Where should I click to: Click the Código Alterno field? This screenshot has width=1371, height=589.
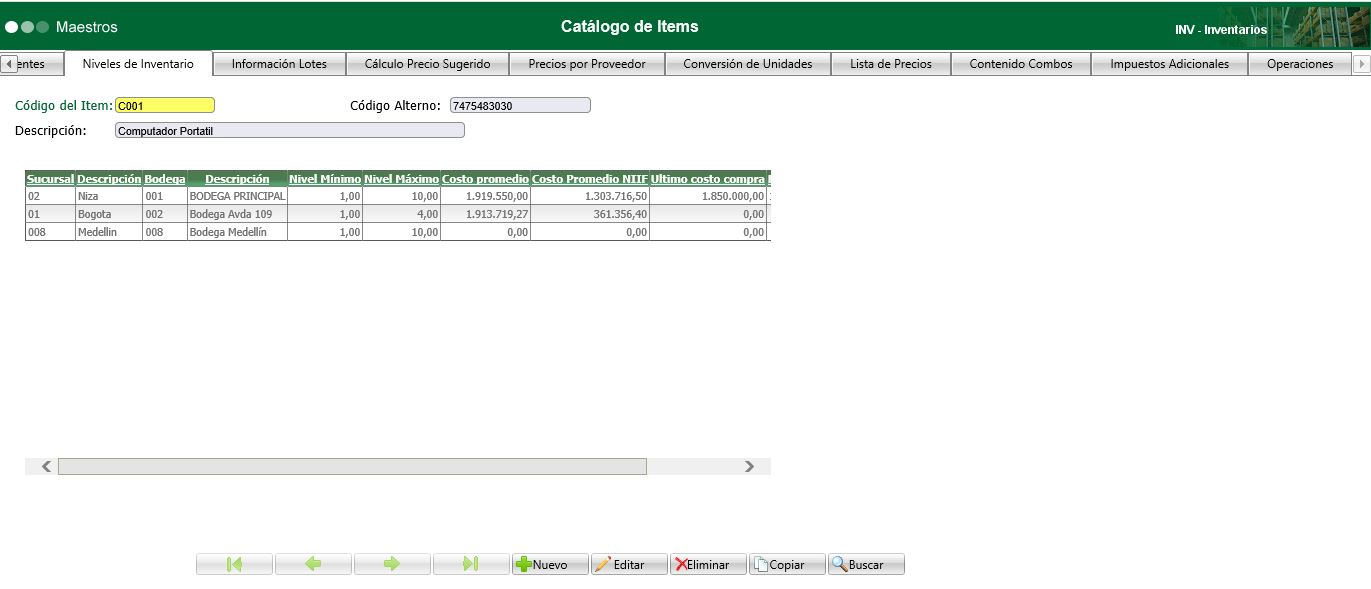coord(520,105)
